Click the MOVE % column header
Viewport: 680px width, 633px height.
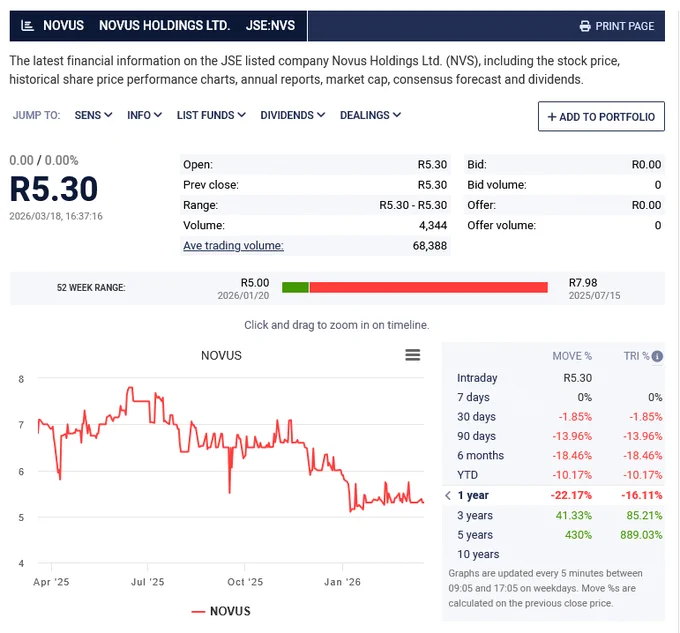572,356
